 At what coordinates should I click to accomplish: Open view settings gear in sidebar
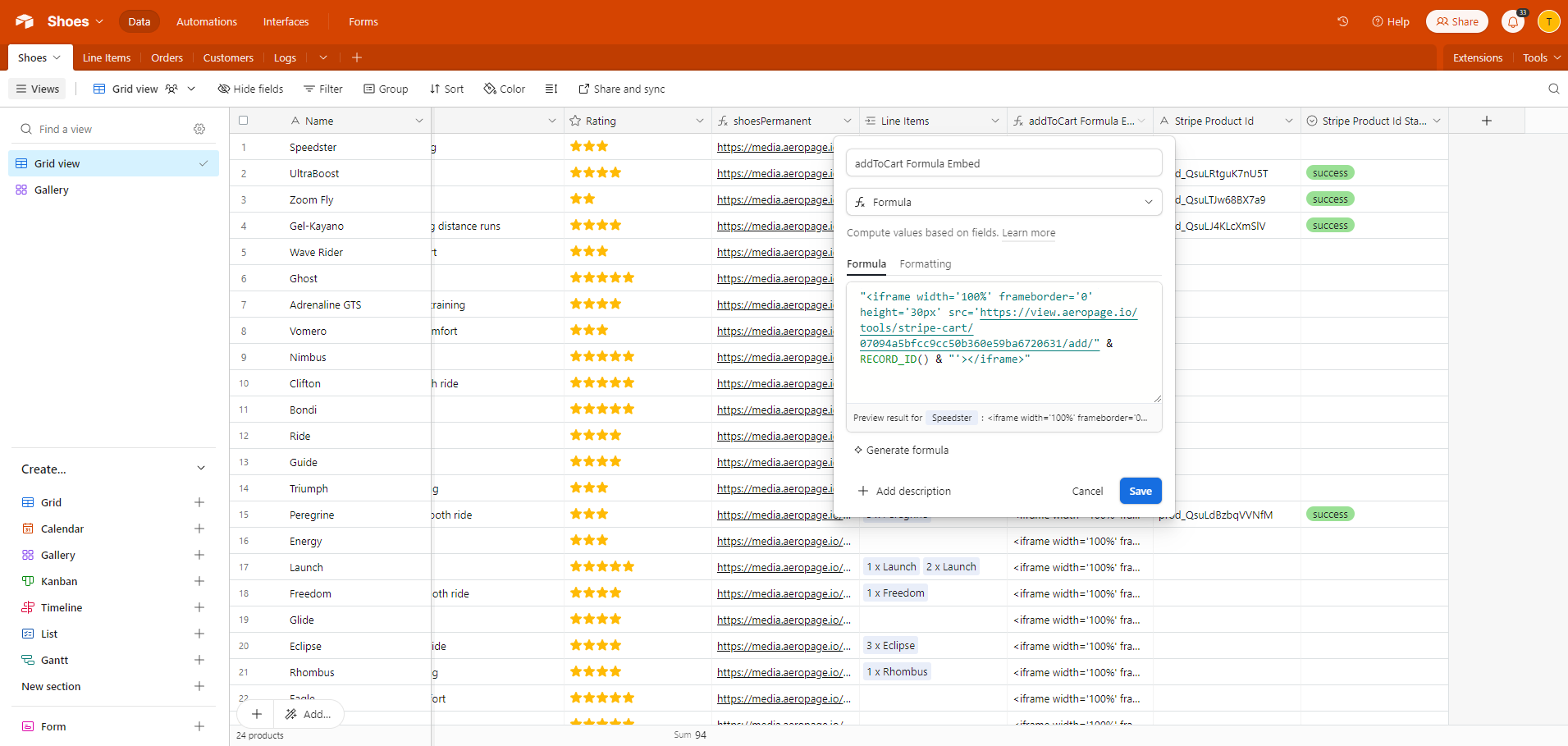coord(199,129)
